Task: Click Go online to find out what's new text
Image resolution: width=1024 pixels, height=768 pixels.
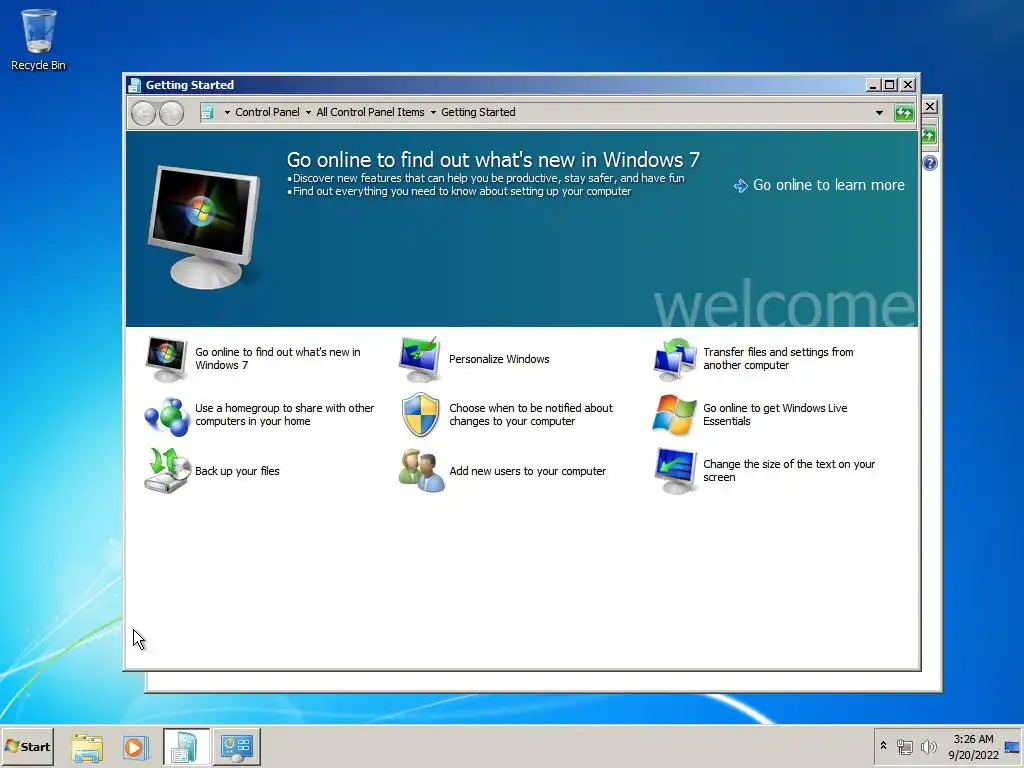Action: [x=278, y=359]
